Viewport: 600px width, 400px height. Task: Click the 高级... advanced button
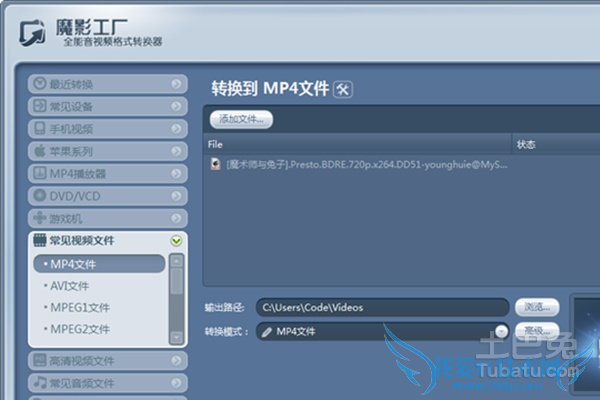click(537, 331)
